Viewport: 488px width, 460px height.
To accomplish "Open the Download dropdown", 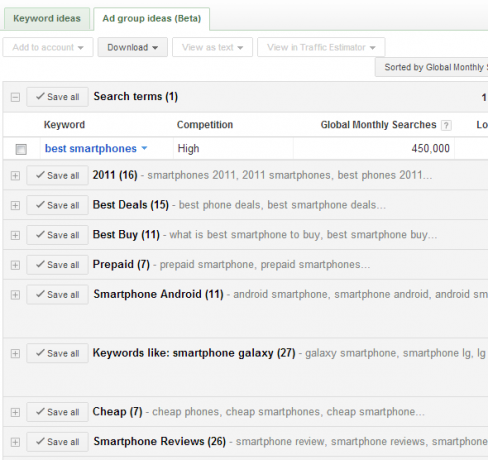I will (132, 47).
